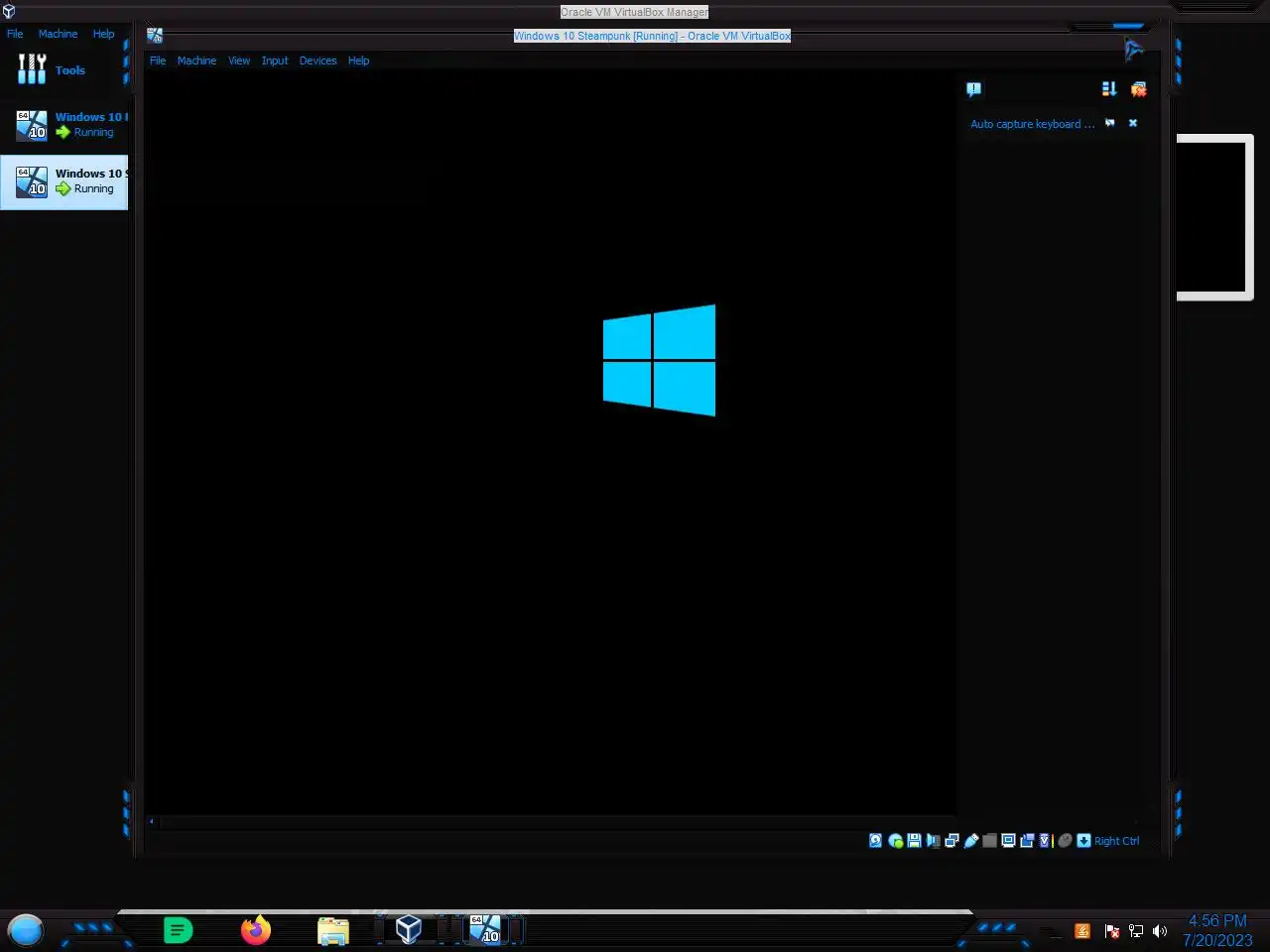Screen dimensions: 1270x952
Task: Select Tools in VirtualBox Manager
Action: click(x=63, y=69)
